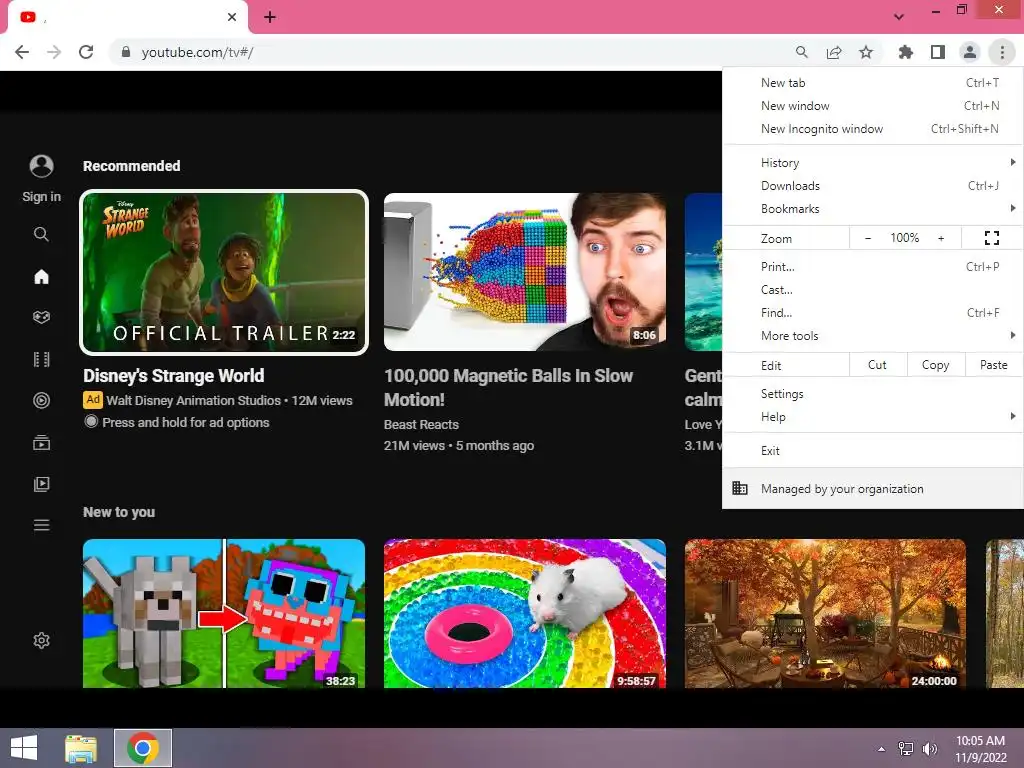Open YouTube settings gear in sidebar
Image resolution: width=1024 pixels, height=768 pixels.
point(41,640)
